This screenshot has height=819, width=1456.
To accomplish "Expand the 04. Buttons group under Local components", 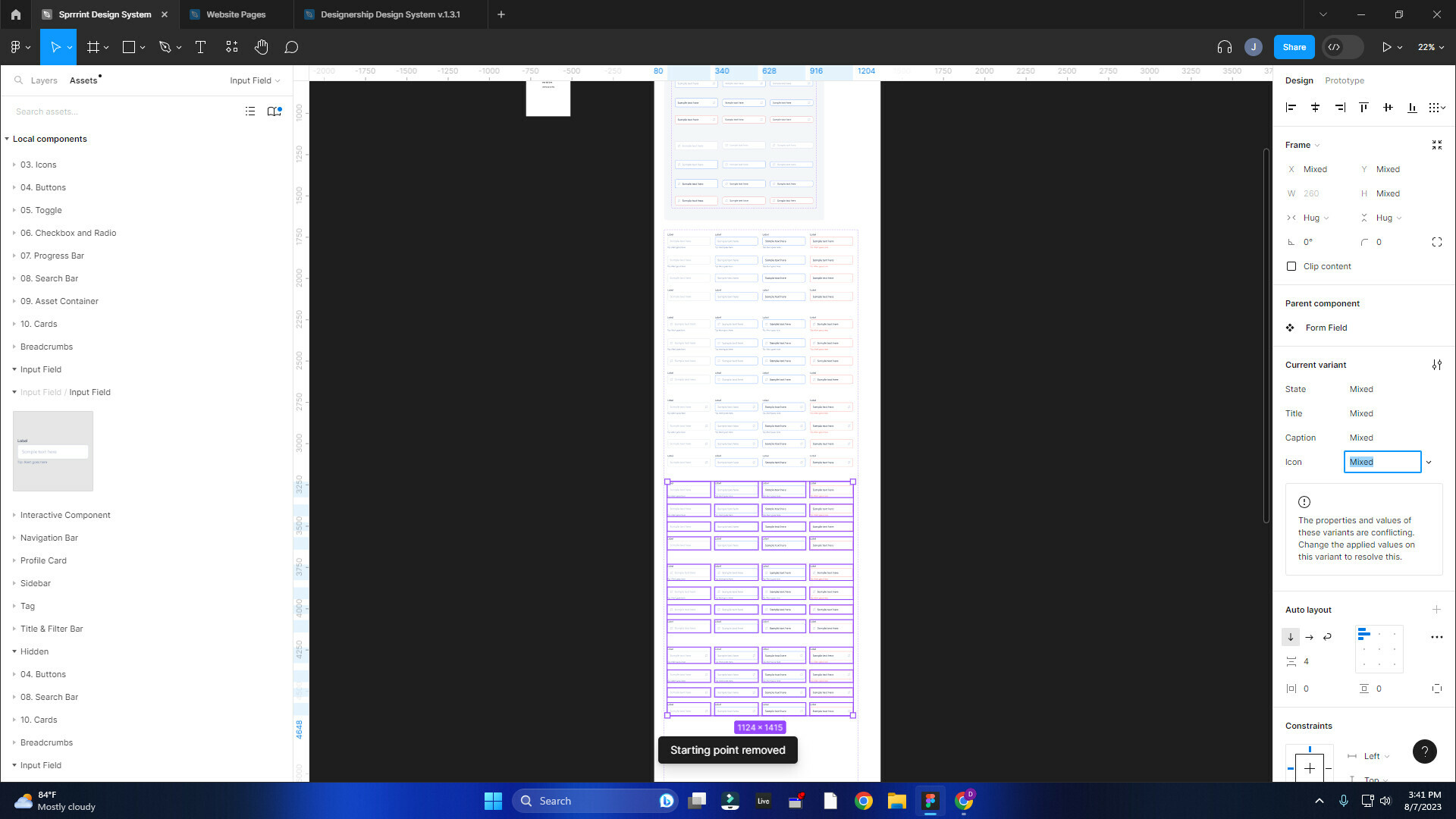I will 14,187.
